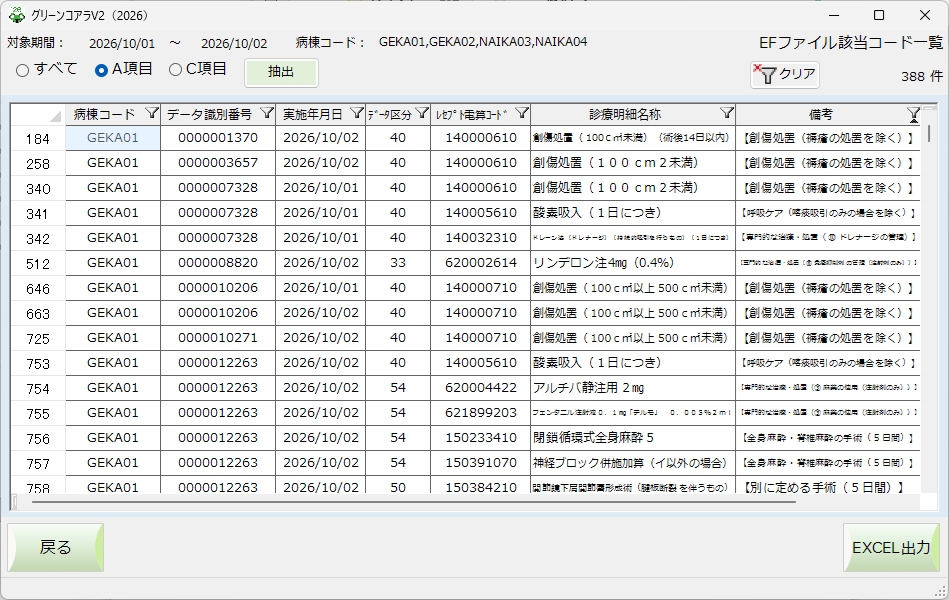Click レセプト code 620002614
The image size is (949, 600).
click(x=481, y=263)
